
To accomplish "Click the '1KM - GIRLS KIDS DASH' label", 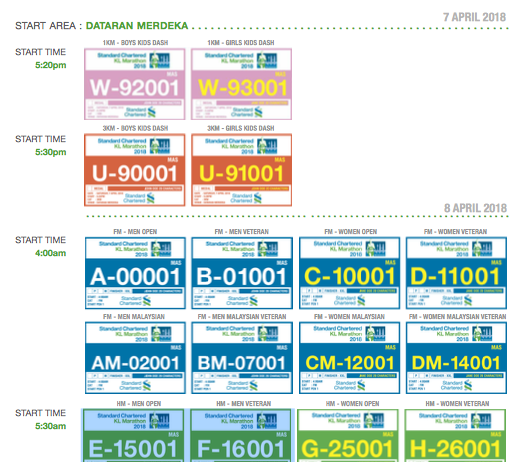I will point(241,43).
